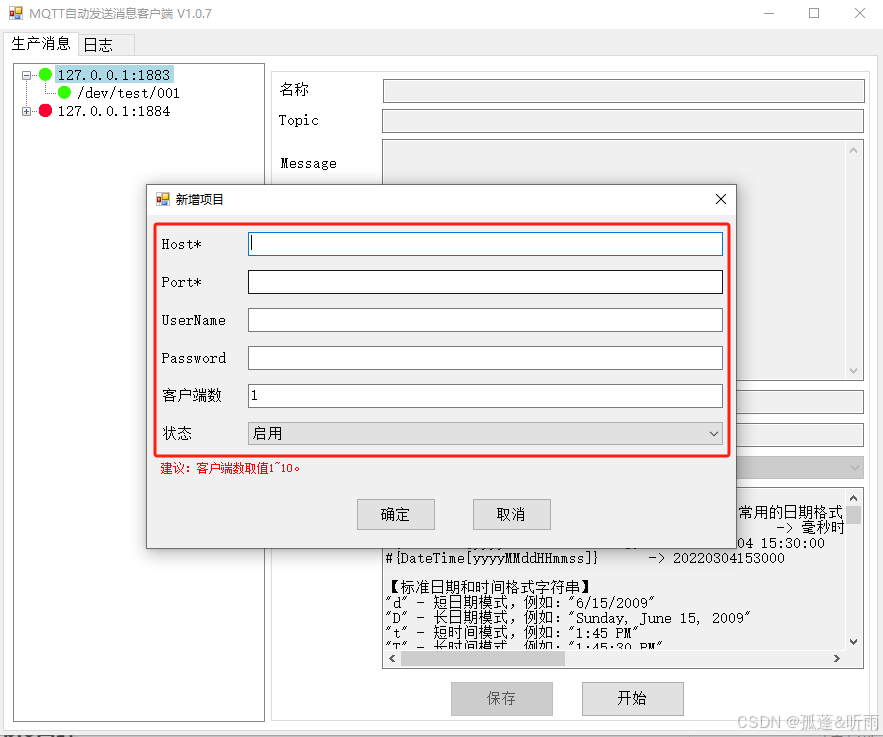
Task: Click the help text scroll-down arrow
Action: point(853,642)
